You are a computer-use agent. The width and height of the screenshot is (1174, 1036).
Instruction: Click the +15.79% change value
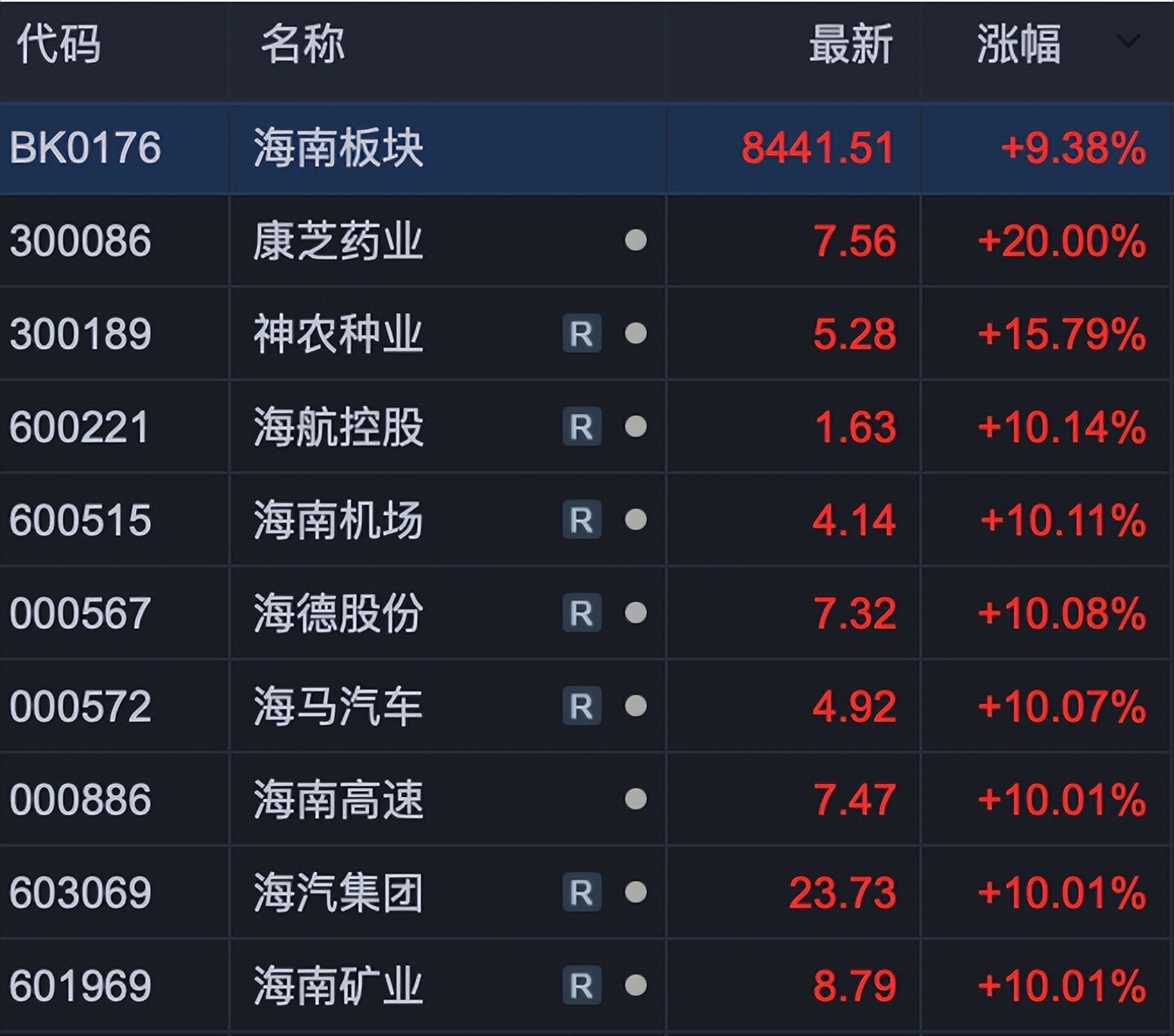1062,334
